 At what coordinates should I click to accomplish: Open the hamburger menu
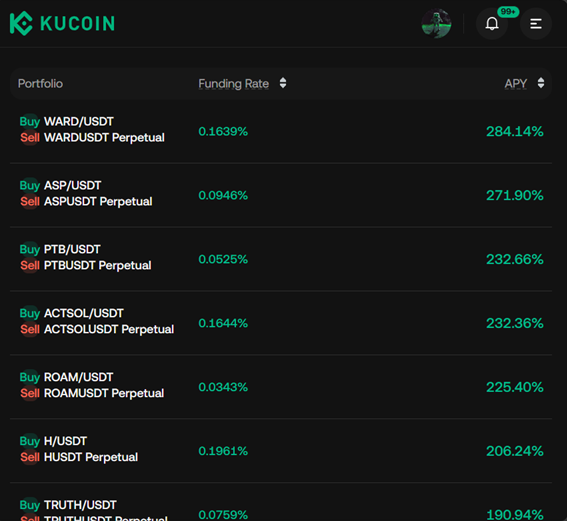536,24
